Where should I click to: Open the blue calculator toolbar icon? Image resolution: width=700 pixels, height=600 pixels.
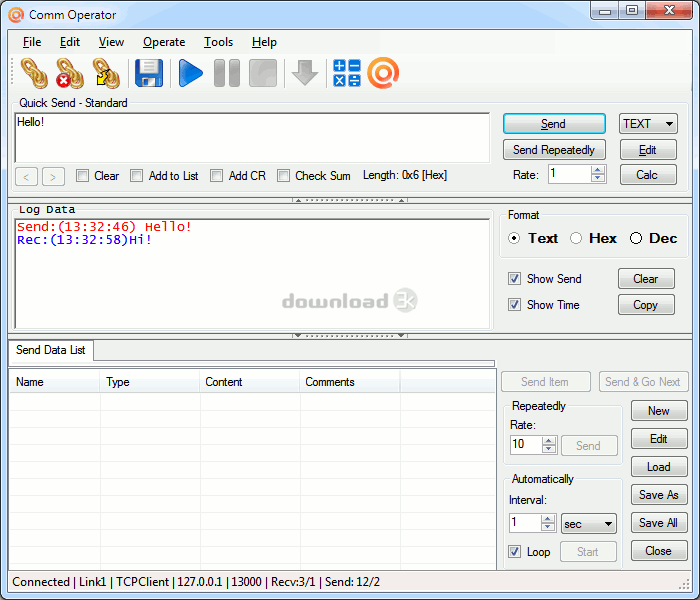[x=346, y=73]
